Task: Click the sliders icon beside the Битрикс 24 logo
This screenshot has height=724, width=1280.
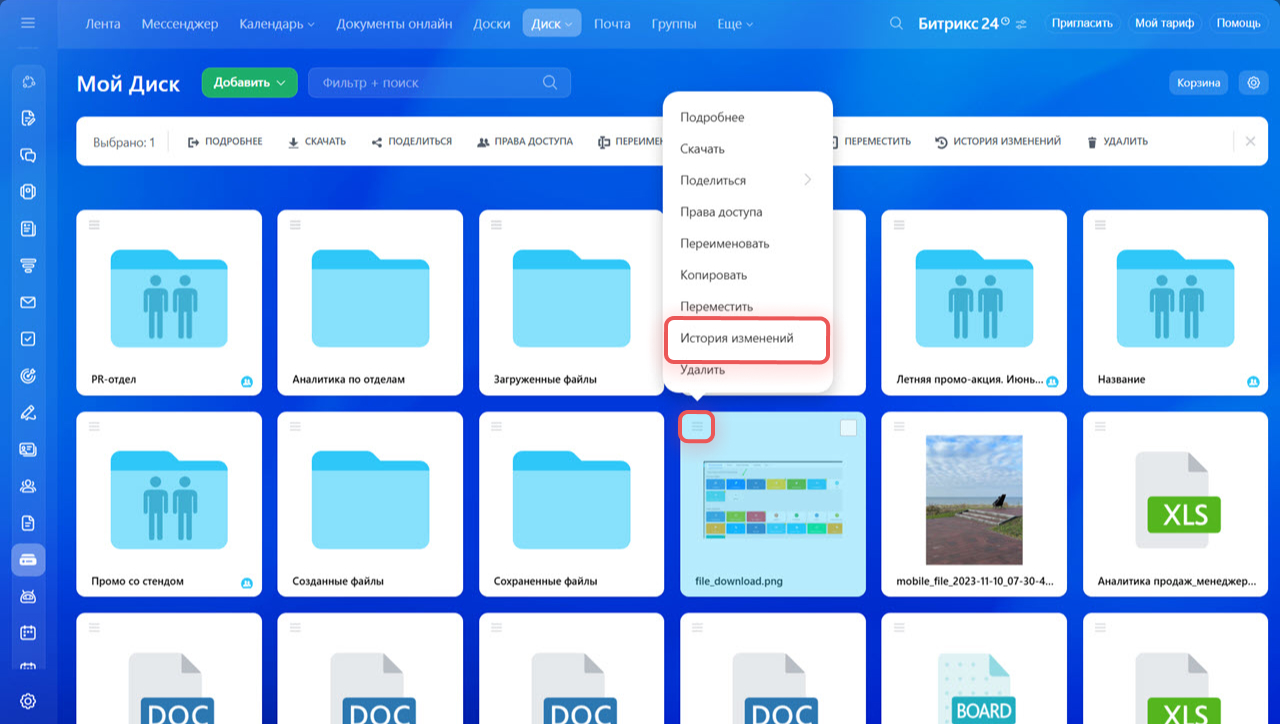Action: tap(1021, 24)
